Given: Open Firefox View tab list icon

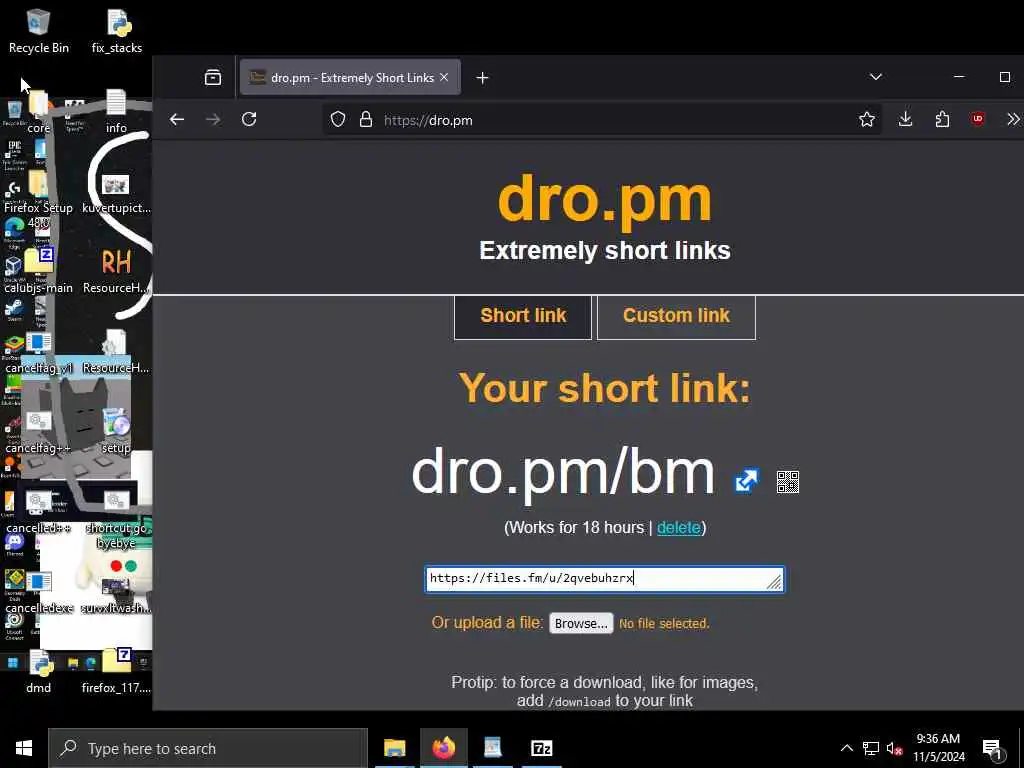Looking at the screenshot, I should (x=213, y=78).
